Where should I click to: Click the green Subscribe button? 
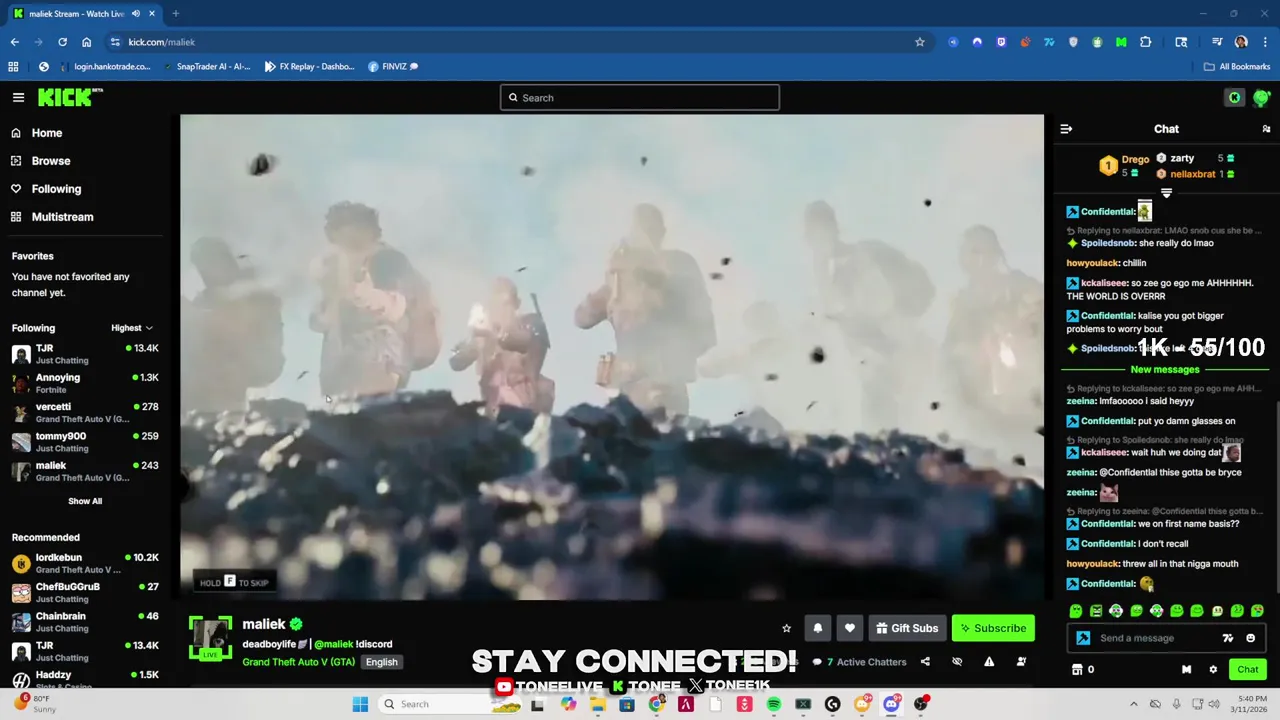(x=993, y=628)
